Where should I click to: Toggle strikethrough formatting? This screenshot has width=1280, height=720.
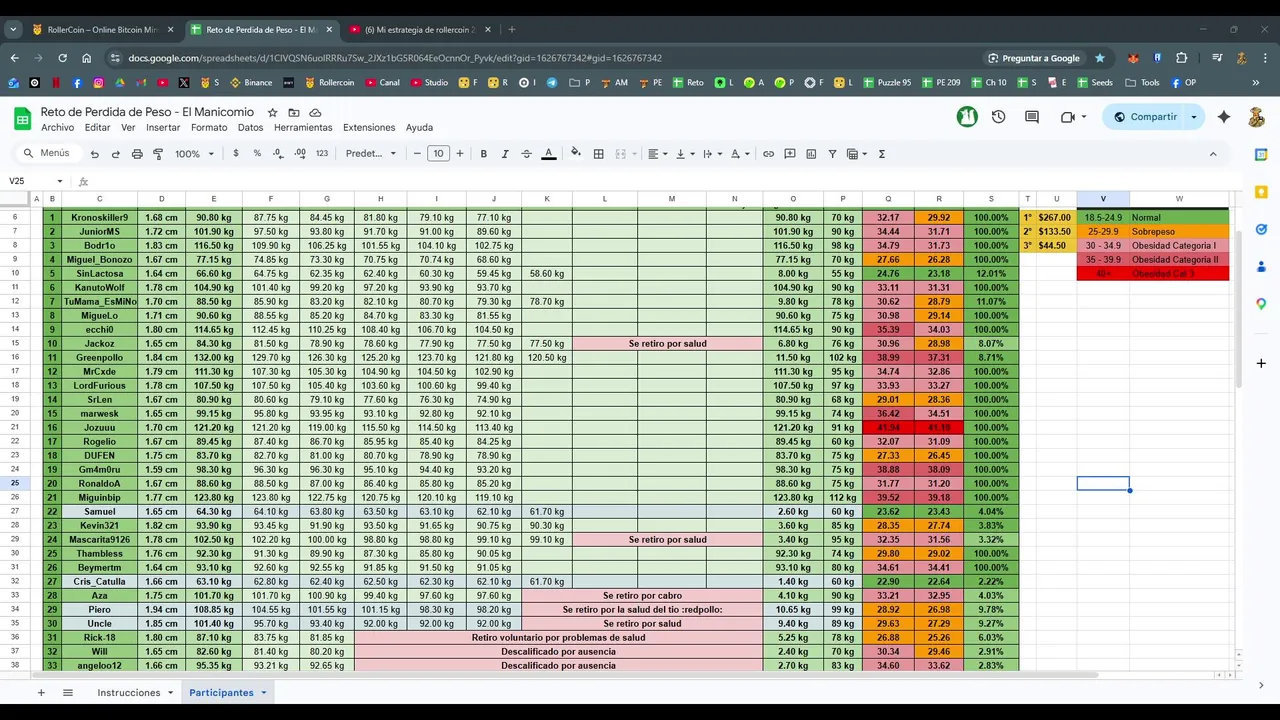(x=526, y=154)
